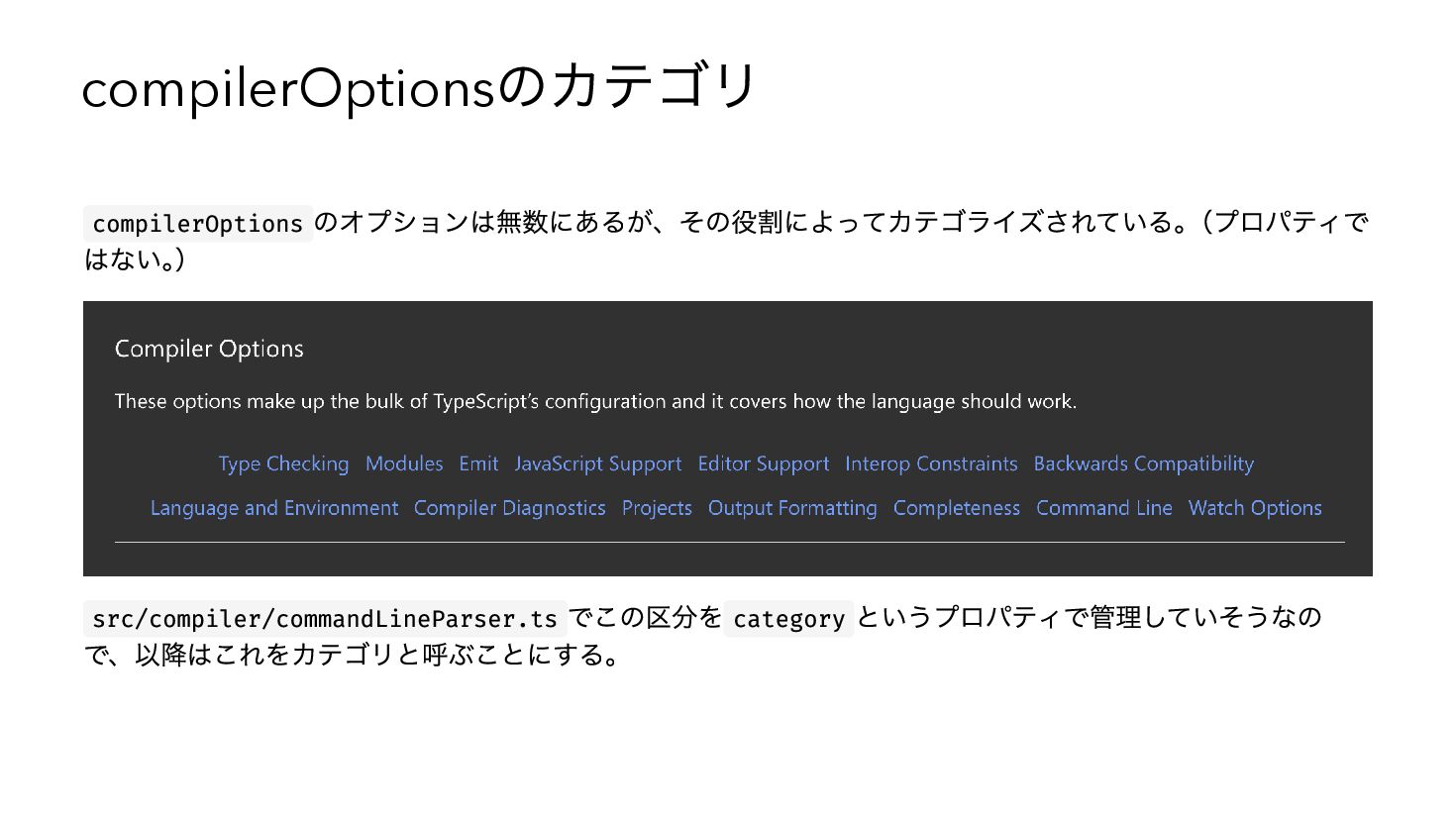Open Interop Constraints link
Image resolution: width=1456 pixels, height=820 pixels.
[x=931, y=464]
